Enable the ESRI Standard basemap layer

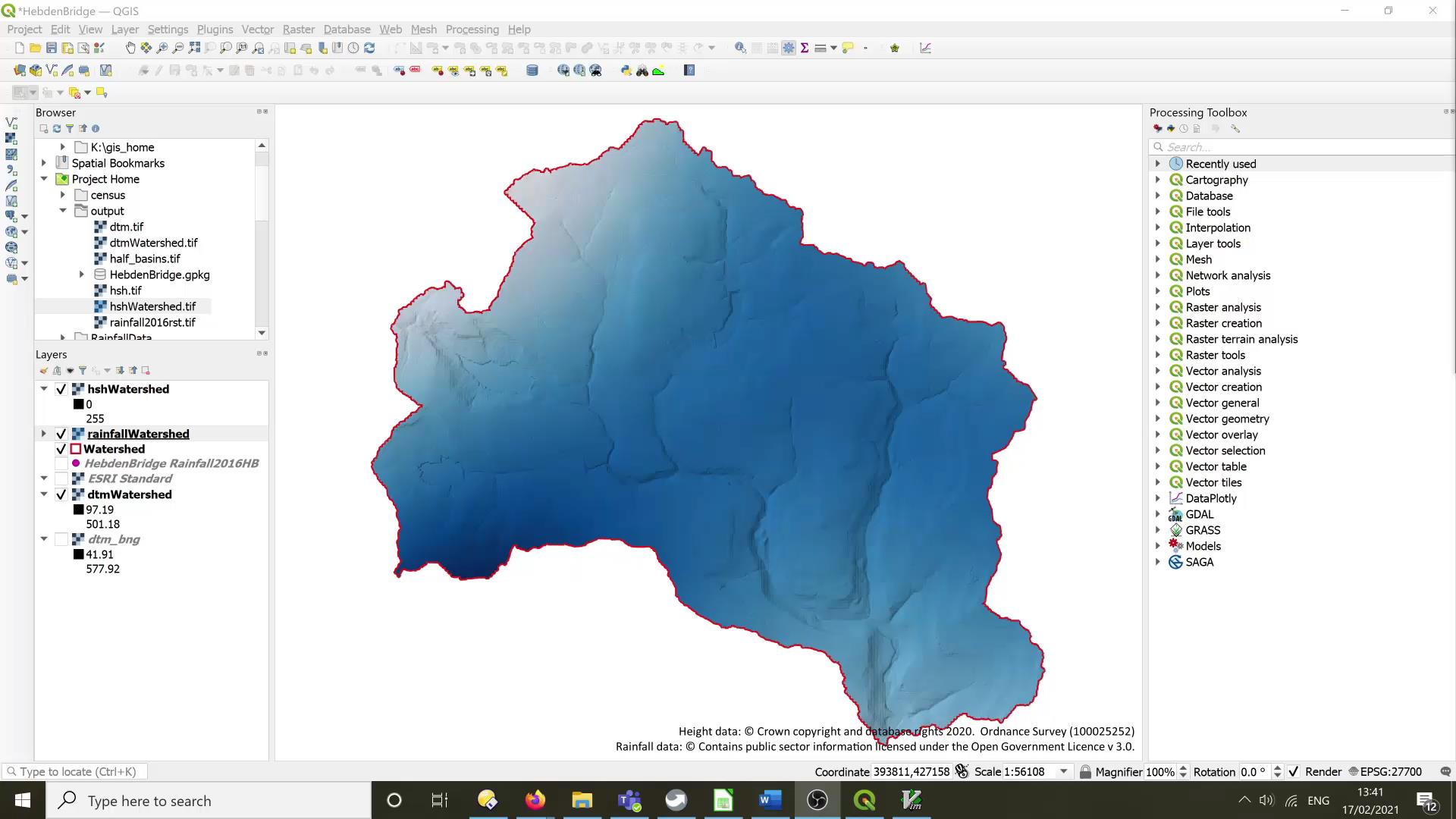(62, 479)
